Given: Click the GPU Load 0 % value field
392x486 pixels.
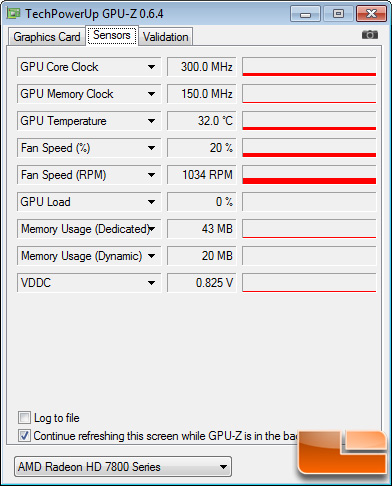Looking at the screenshot, I should (x=202, y=202).
